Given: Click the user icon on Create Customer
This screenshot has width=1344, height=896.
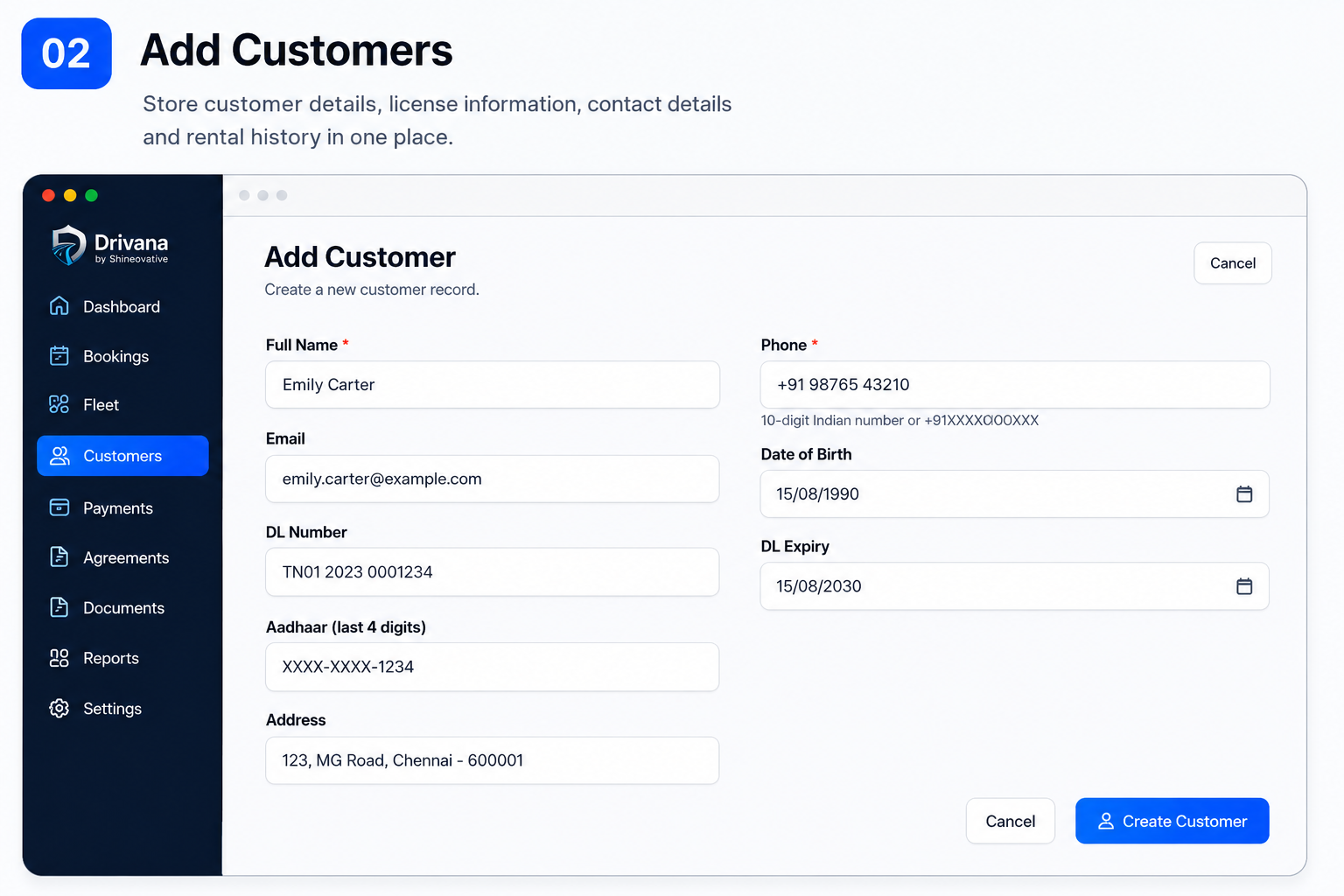Looking at the screenshot, I should [1106, 821].
